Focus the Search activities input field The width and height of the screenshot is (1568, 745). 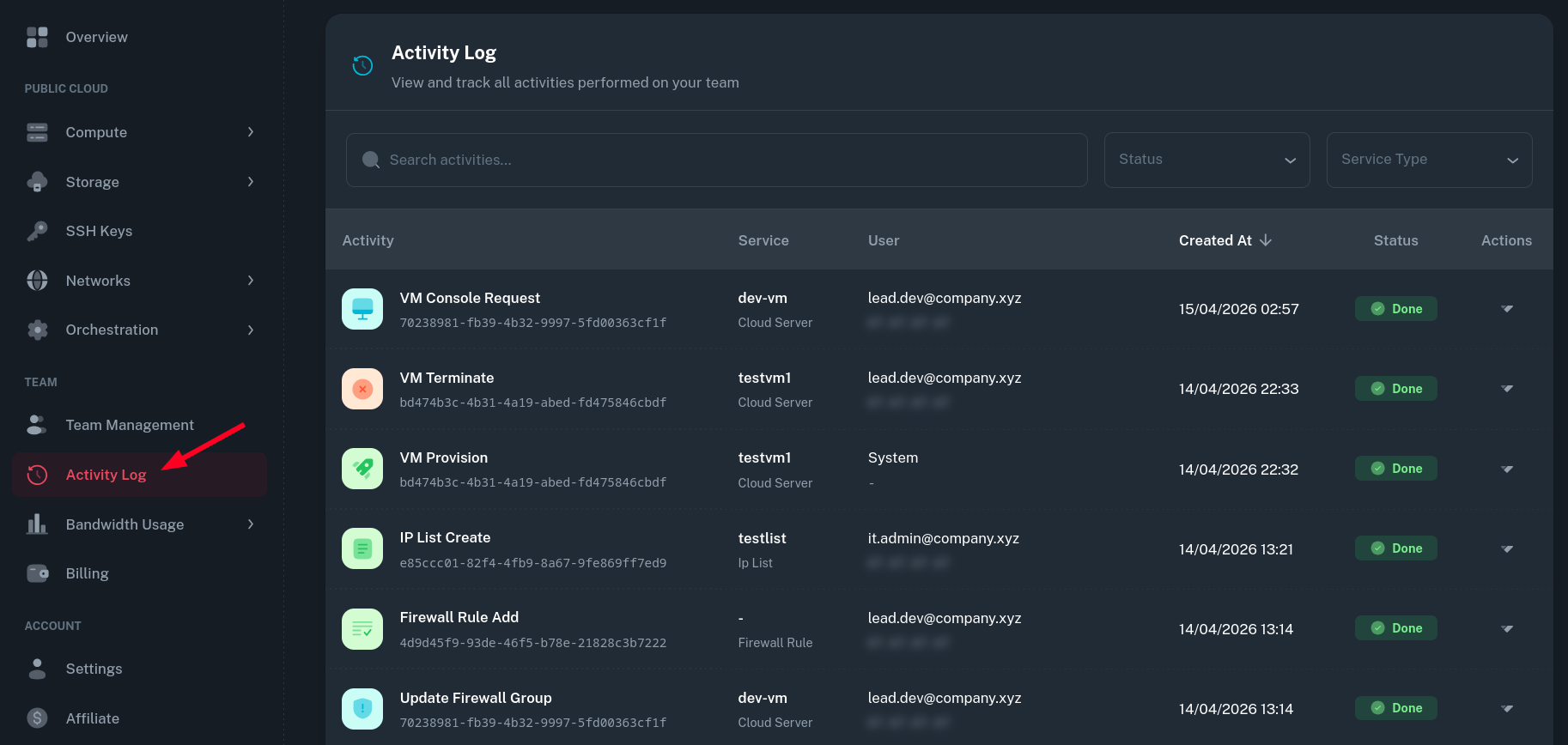pyautogui.click(x=717, y=160)
